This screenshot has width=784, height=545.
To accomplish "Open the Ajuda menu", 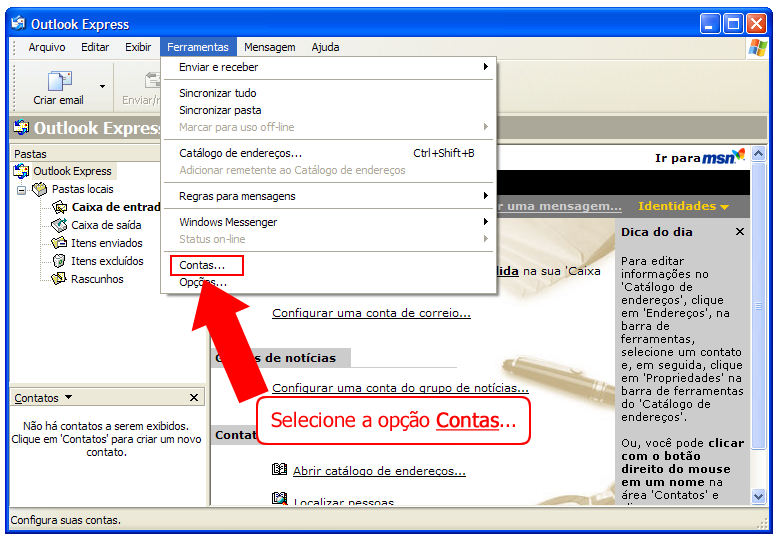I will click(x=325, y=47).
